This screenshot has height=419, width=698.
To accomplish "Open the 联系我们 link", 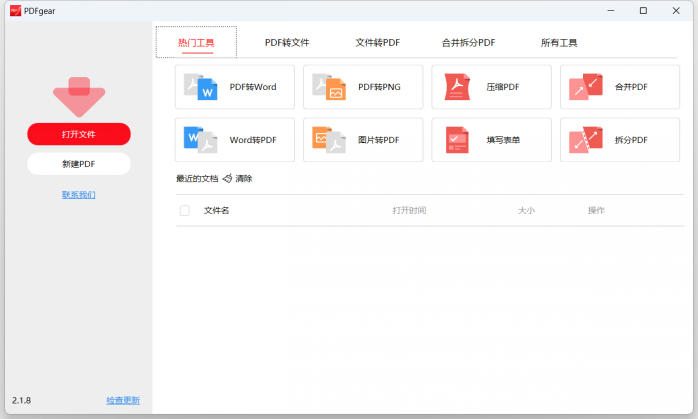I will 79,195.
